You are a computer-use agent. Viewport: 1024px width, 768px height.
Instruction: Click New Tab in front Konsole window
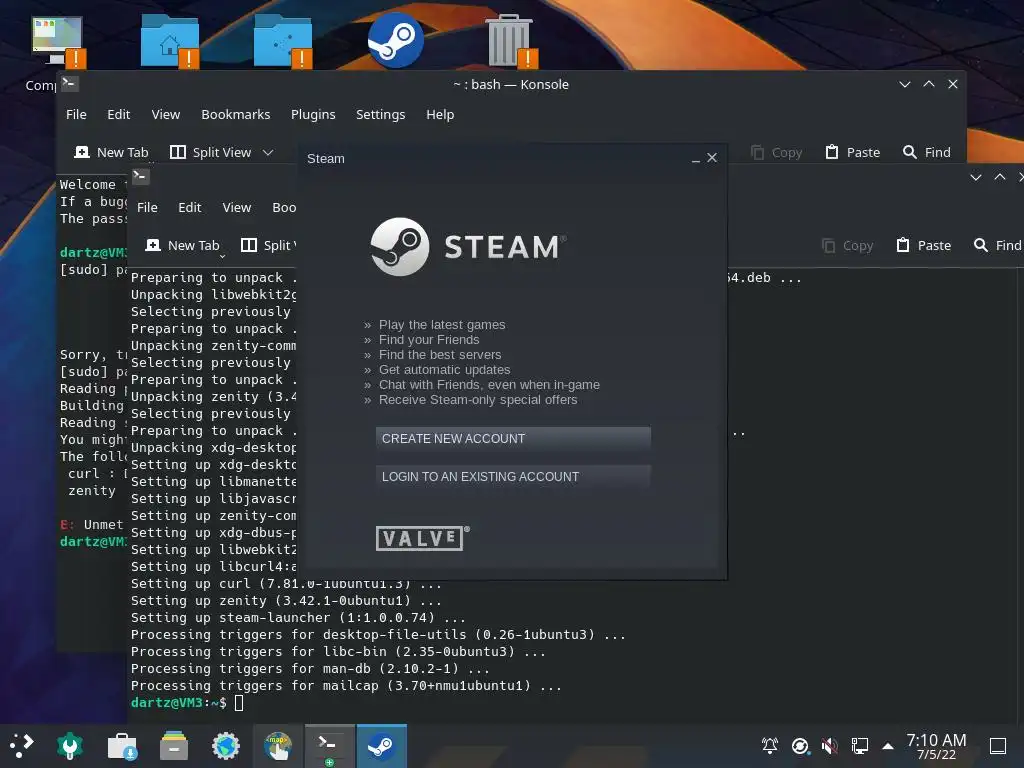182,246
